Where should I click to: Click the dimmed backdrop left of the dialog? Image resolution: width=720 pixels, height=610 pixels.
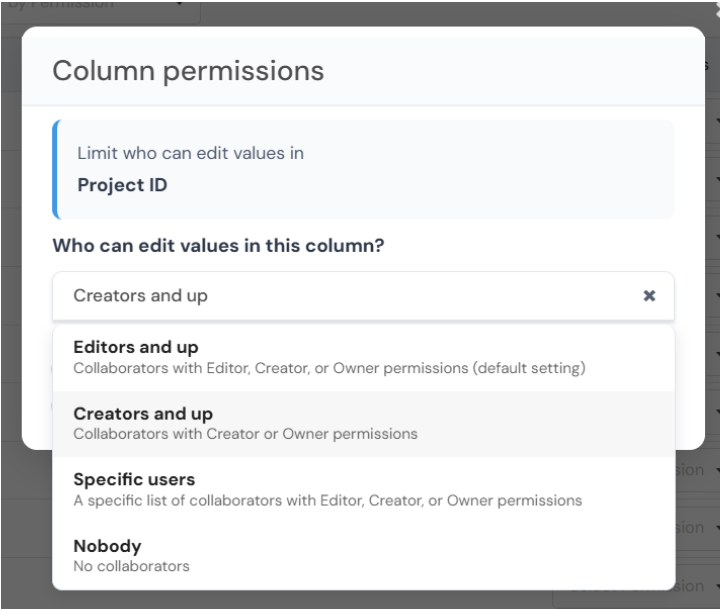10,300
